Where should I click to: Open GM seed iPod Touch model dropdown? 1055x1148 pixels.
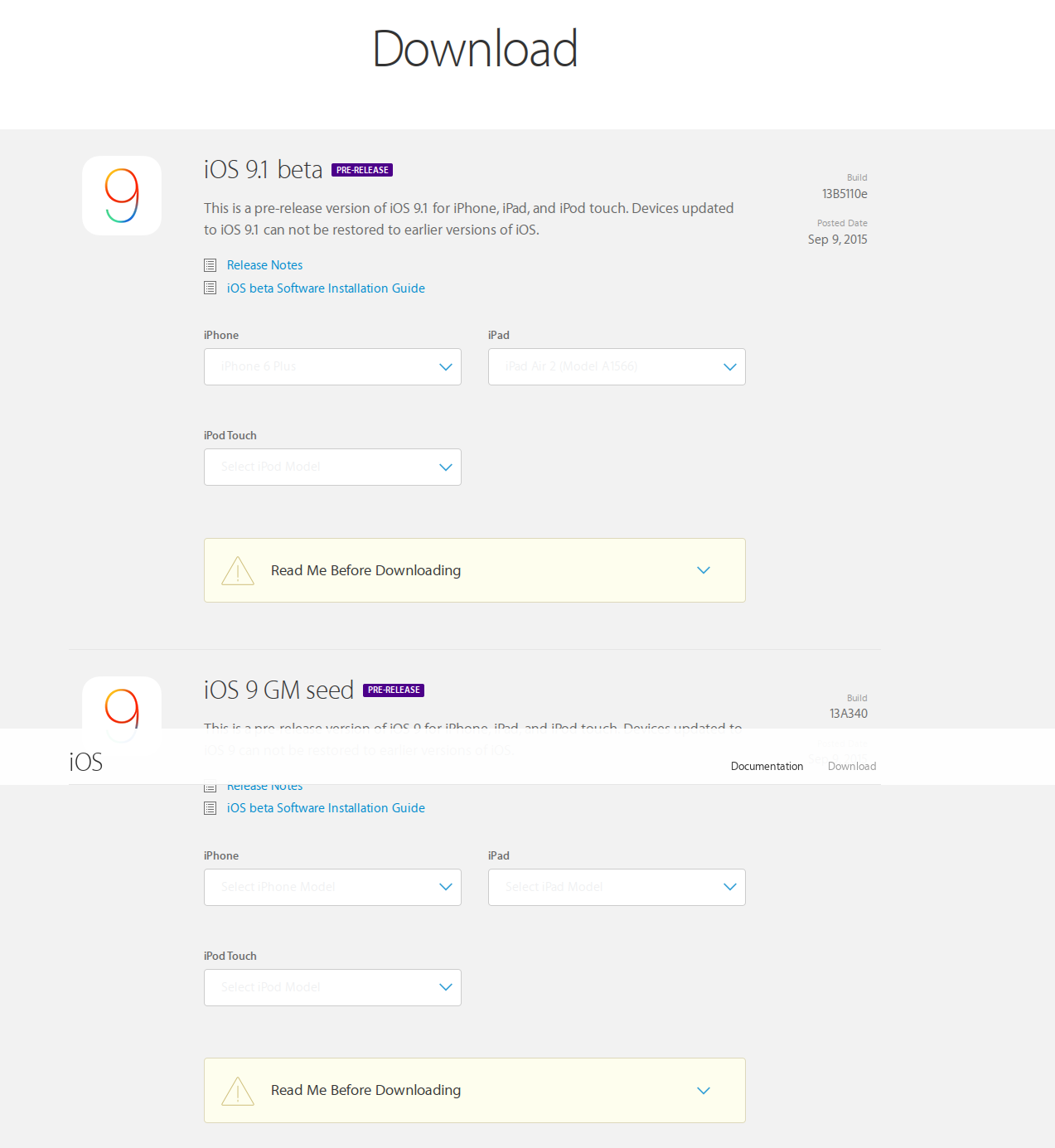click(x=332, y=987)
